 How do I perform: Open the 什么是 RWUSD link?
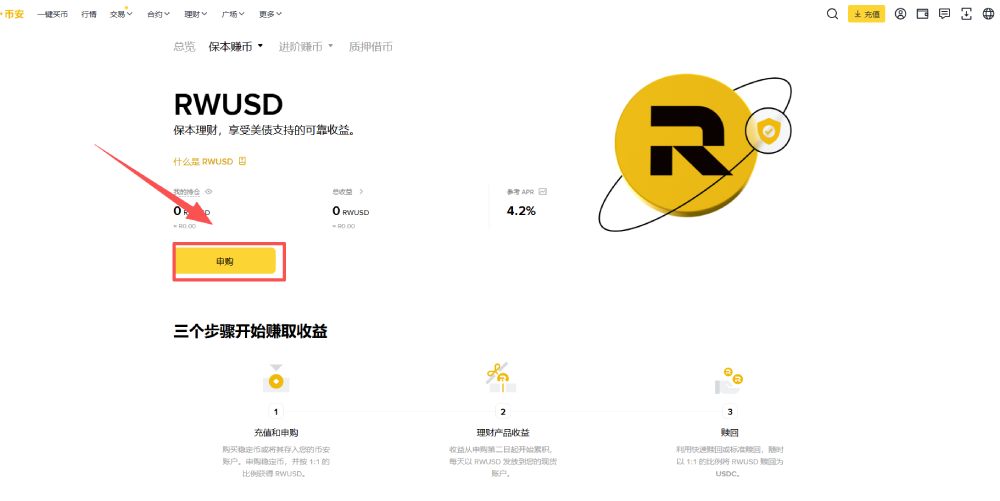203,161
